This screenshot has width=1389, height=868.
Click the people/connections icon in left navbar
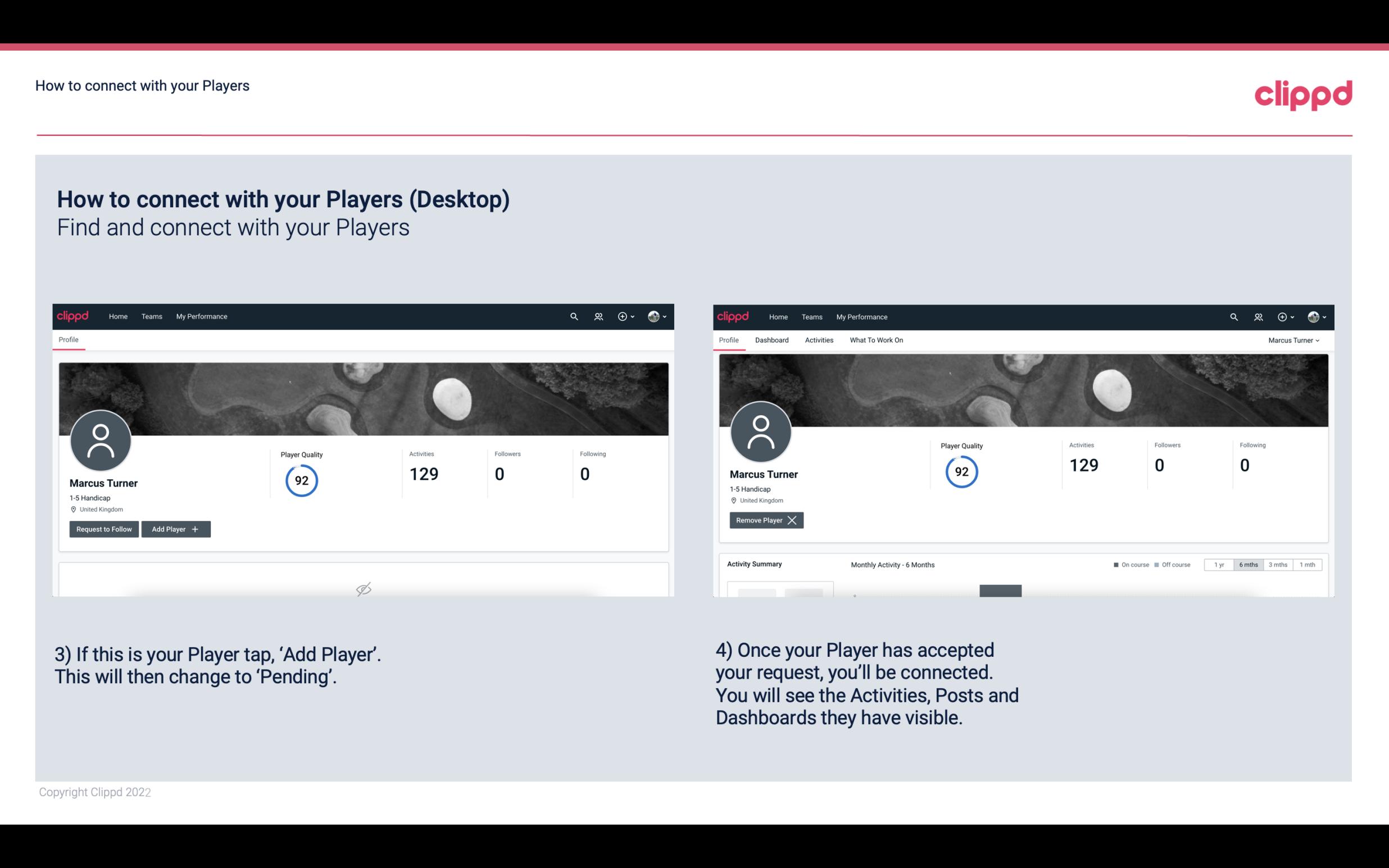598,316
